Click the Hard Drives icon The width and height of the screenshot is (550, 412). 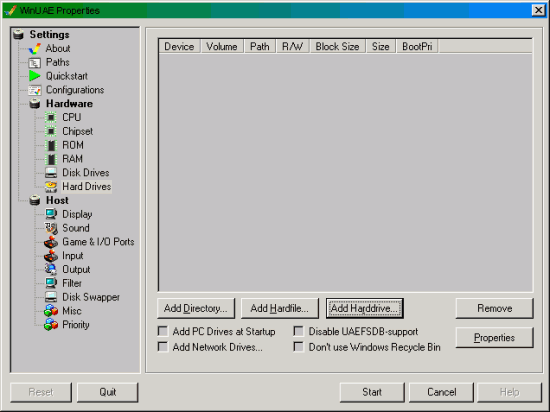click(x=51, y=187)
